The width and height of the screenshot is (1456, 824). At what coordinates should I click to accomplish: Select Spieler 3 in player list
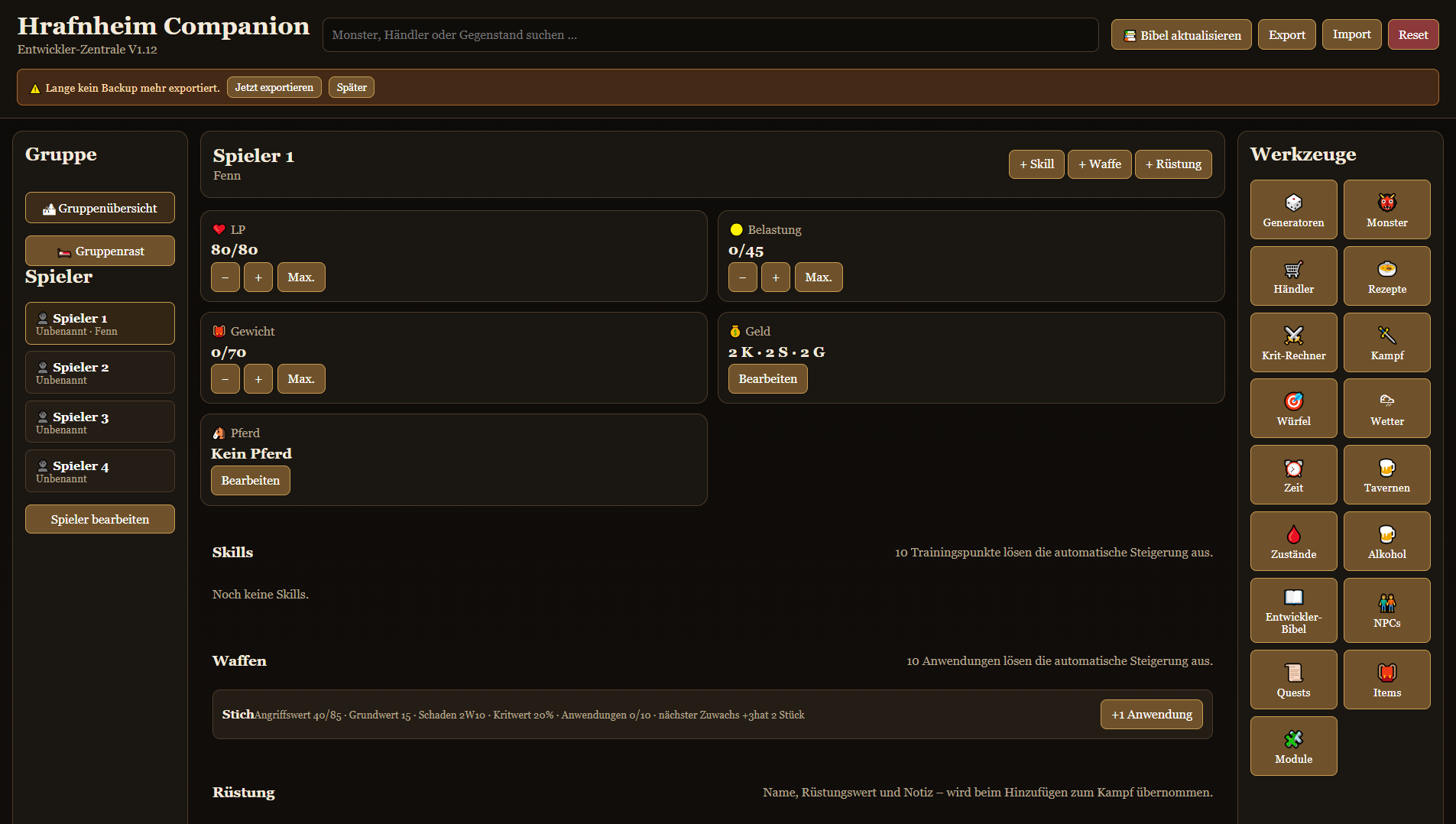pos(100,422)
